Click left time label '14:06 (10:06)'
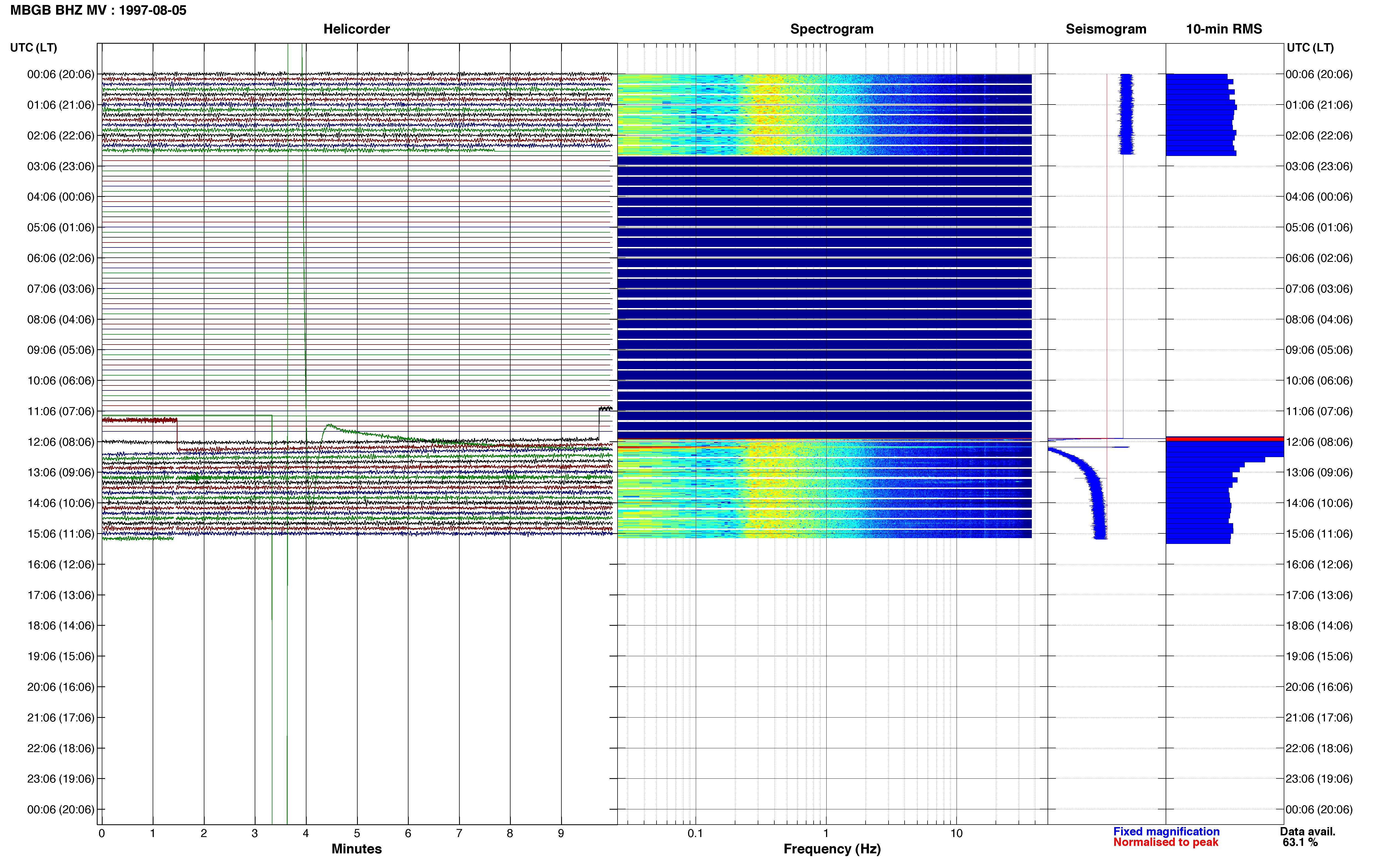The height and width of the screenshot is (868, 1388). 60,504
